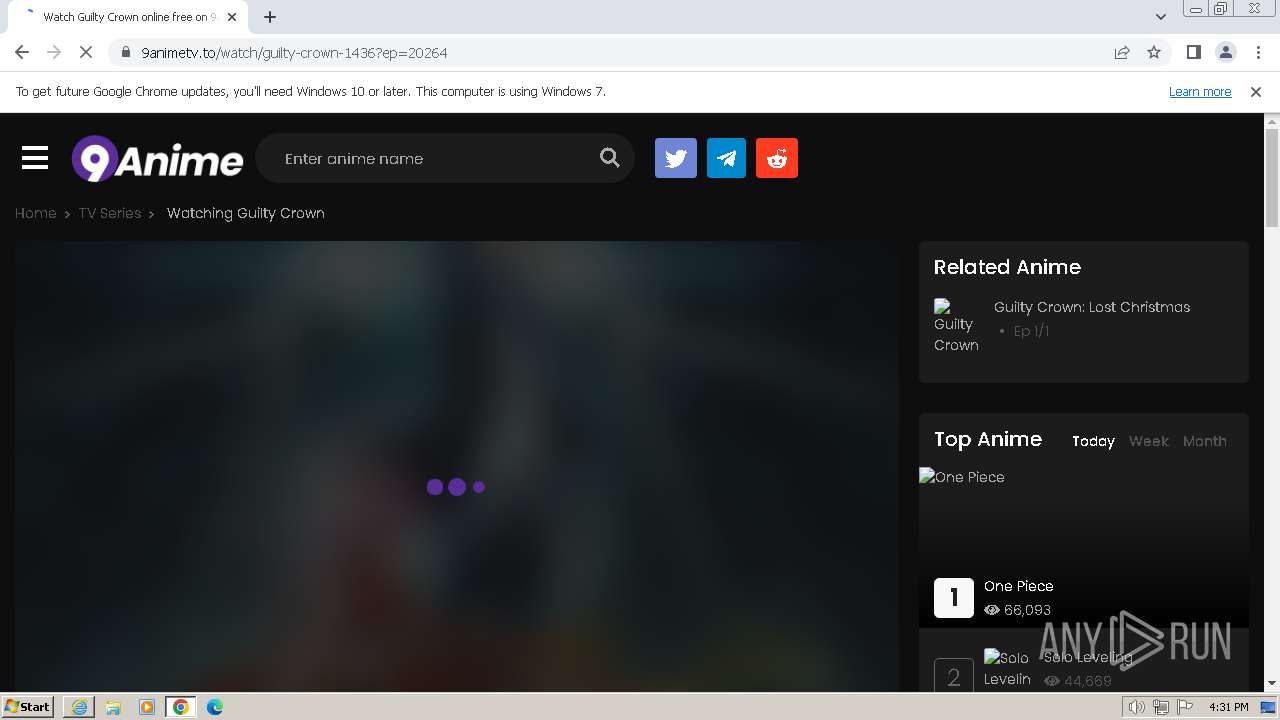Click the share page icon in address bar
Image resolution: width=1280 pixels, height=720 pixels.
1122,53
